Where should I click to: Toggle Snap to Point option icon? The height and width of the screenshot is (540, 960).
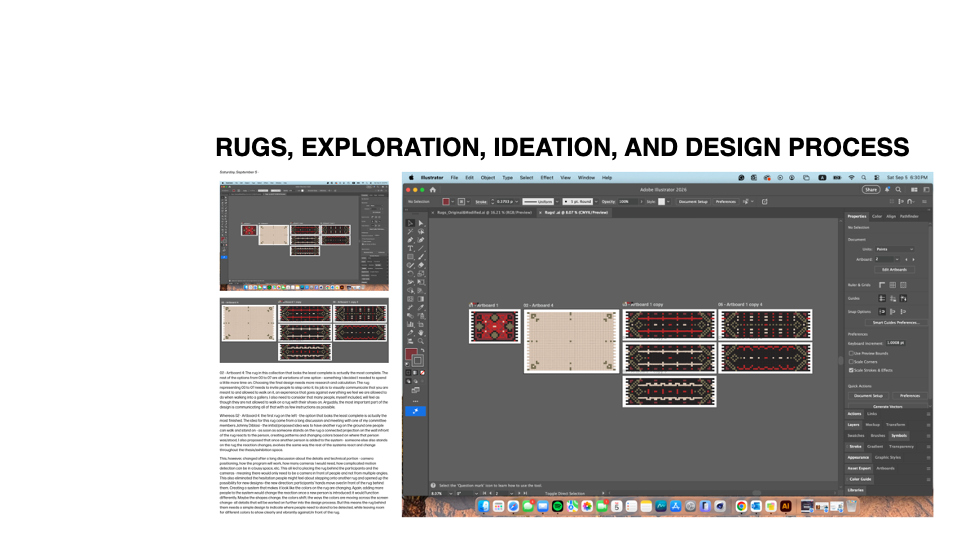pyautogui.click(x=882, y=312)
